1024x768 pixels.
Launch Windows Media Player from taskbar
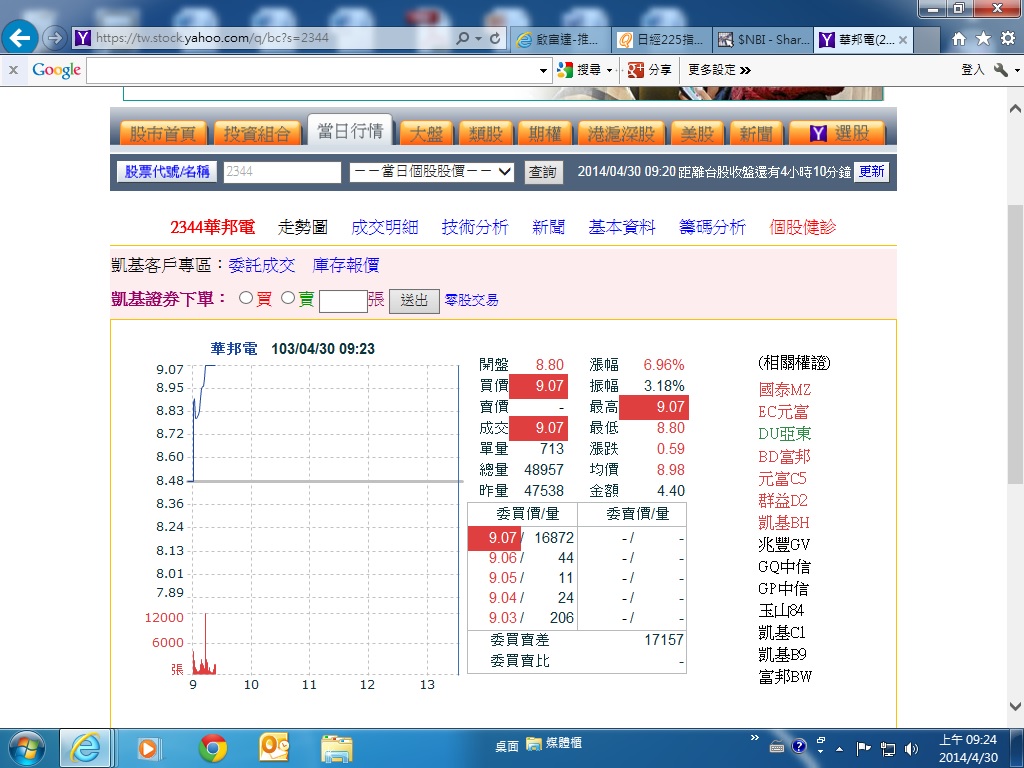pyautogui.click(x=148, y=748)
